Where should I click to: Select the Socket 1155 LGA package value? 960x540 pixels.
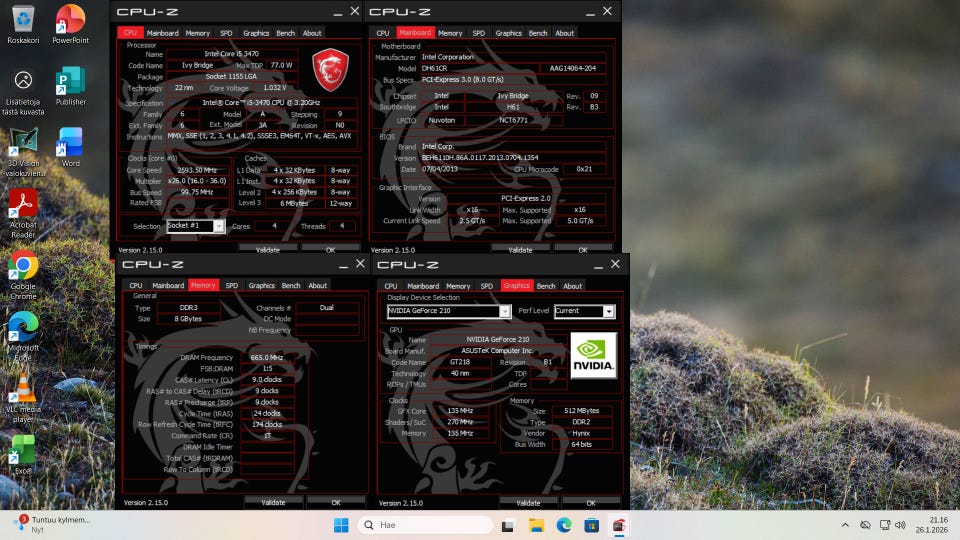(x=231, y=77)
